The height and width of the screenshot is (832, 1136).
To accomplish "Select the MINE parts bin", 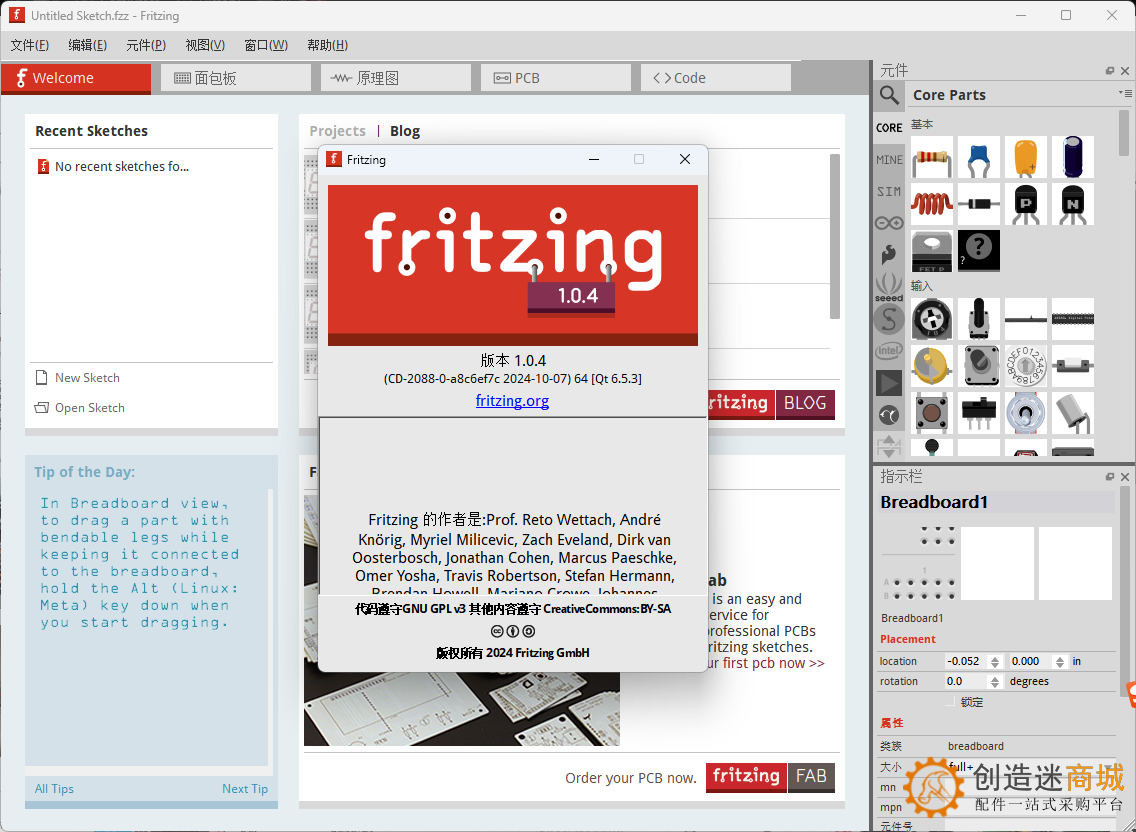I will pos(889,159).
